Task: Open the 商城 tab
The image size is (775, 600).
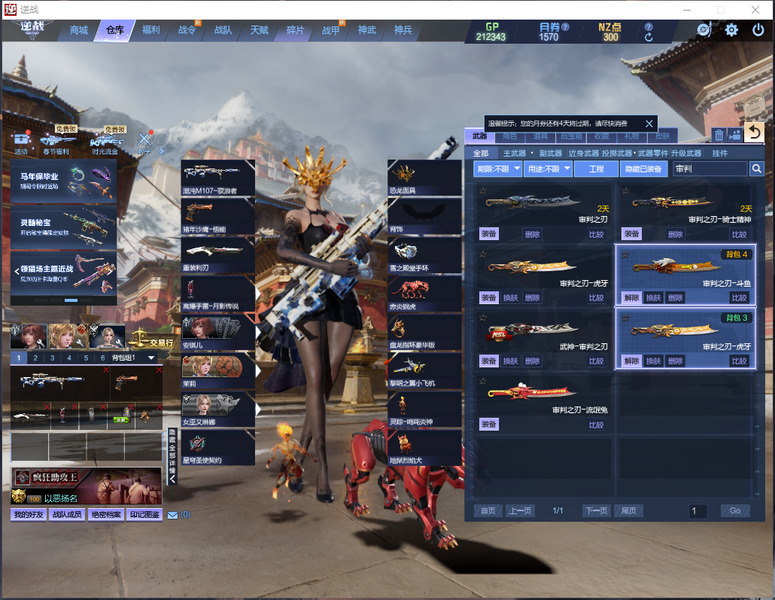Action: pos(79,30)
